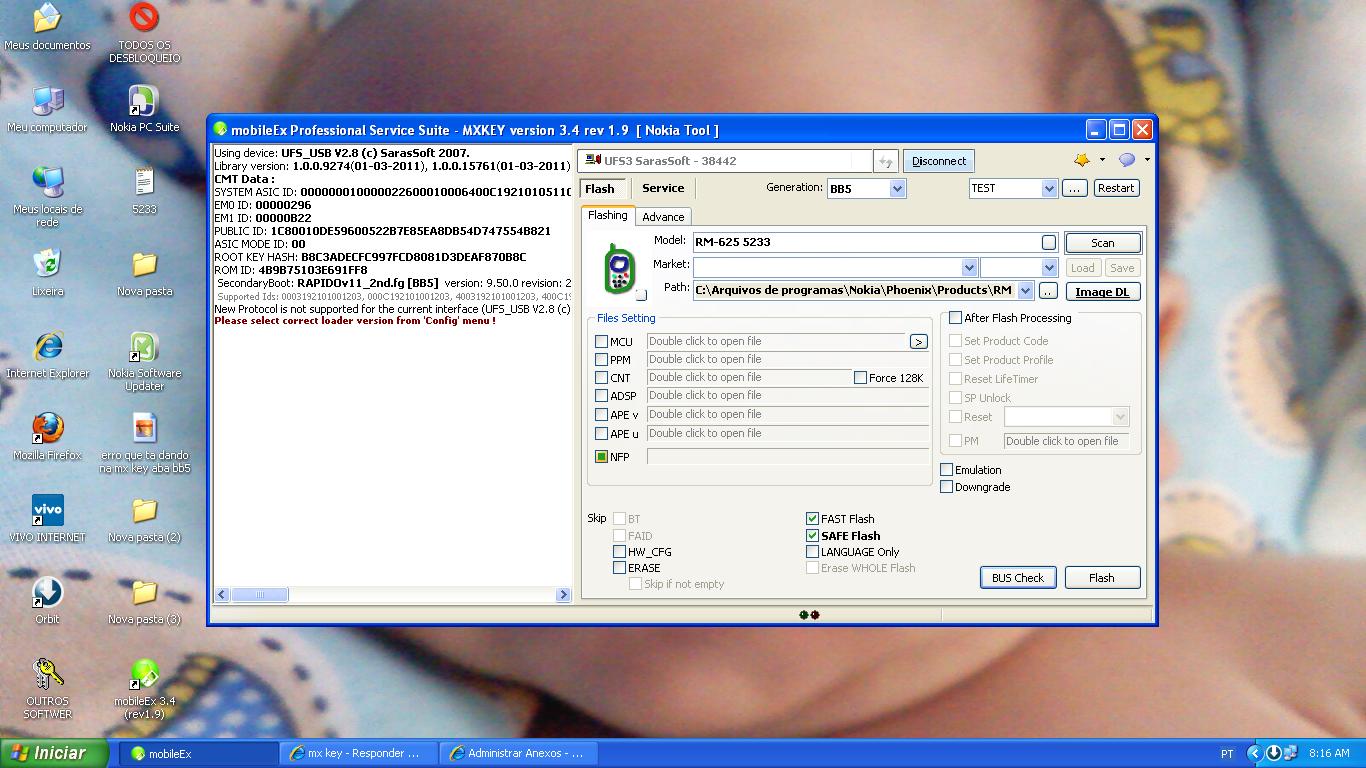Viewport: 1366px width, 768px height.
Task: Open the Path dropdown arrow
Action: pos(1025,291)
